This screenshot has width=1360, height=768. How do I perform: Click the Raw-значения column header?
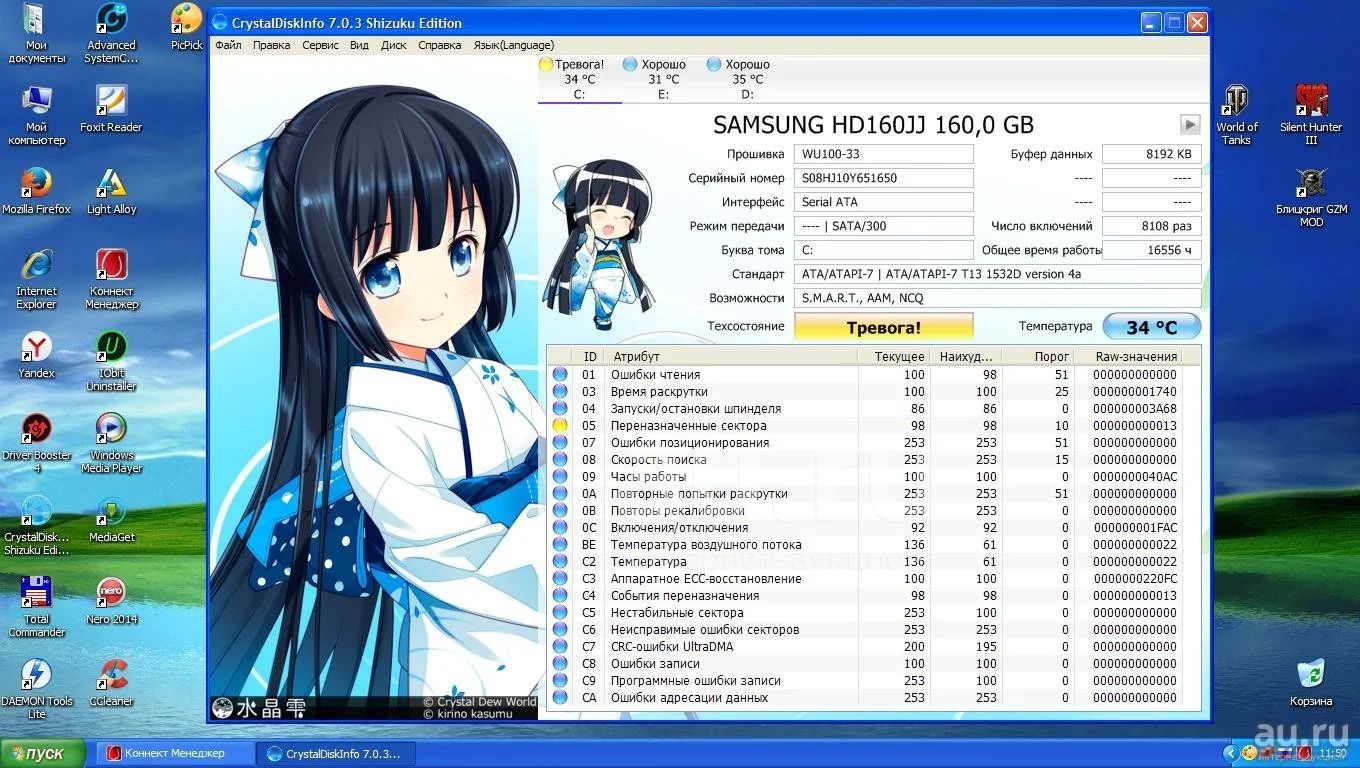tap(1128, 356)
